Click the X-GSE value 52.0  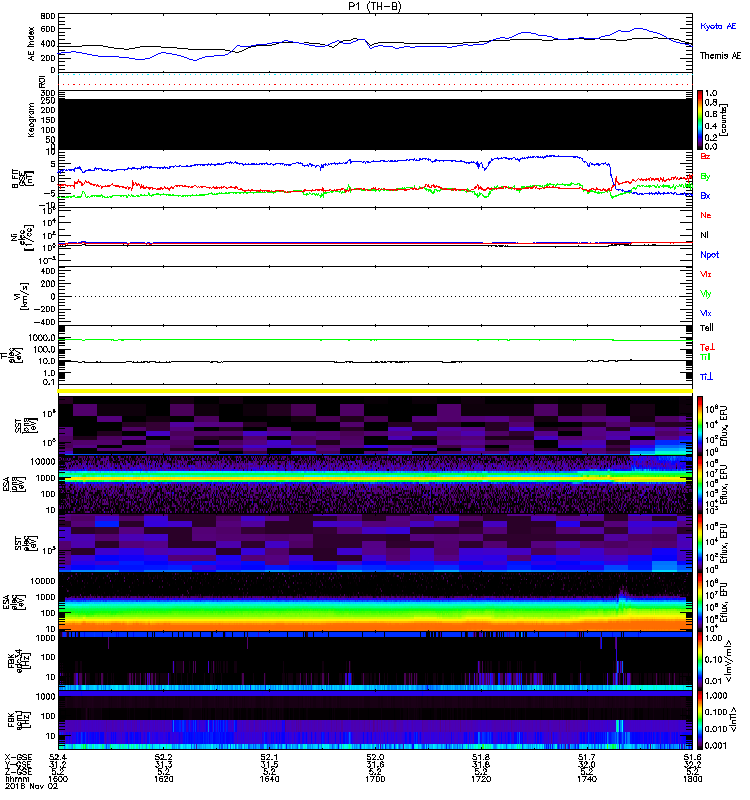click(375, 757)
